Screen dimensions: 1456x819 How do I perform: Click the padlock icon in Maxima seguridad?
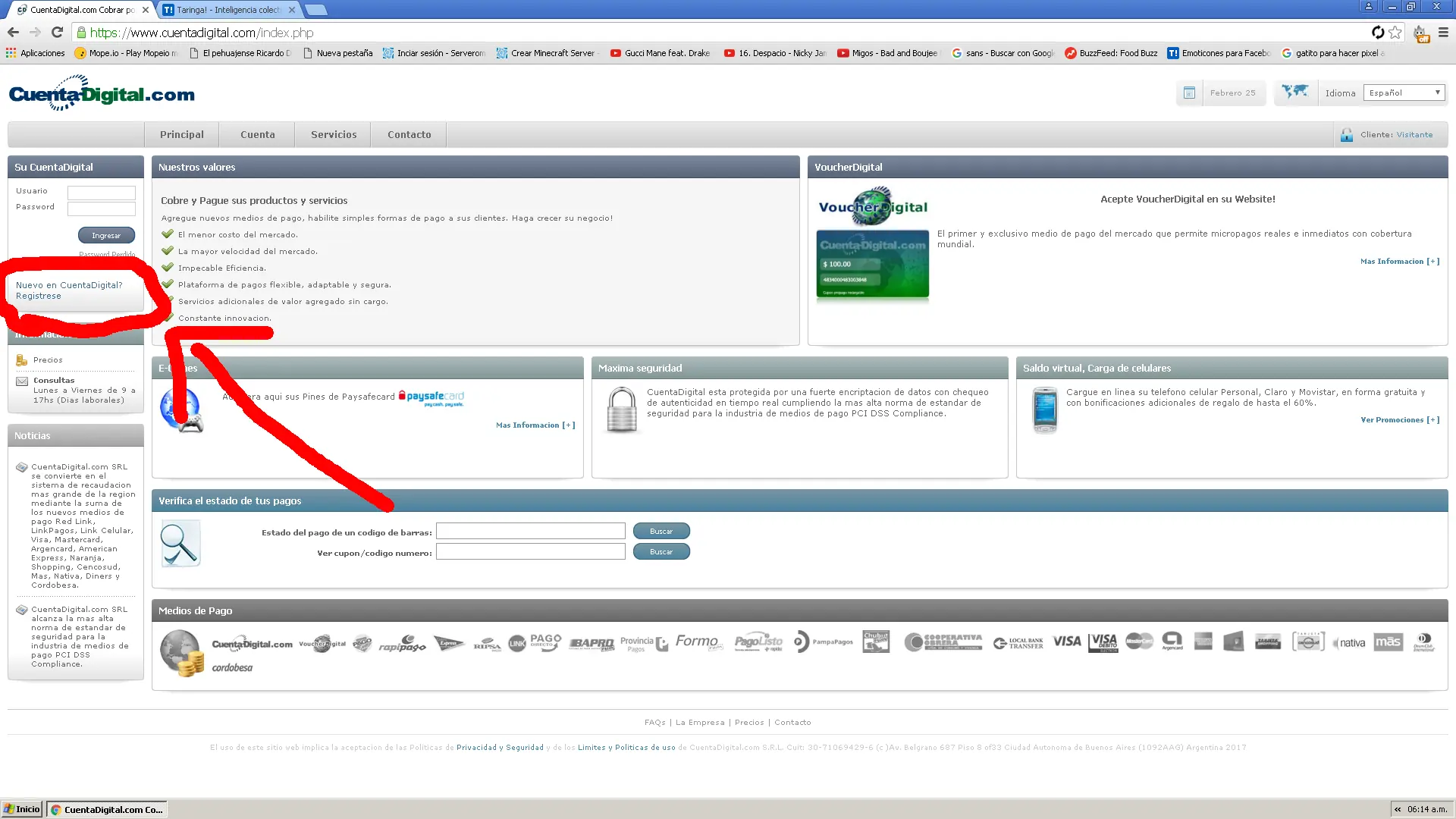[x=622, y=409]
